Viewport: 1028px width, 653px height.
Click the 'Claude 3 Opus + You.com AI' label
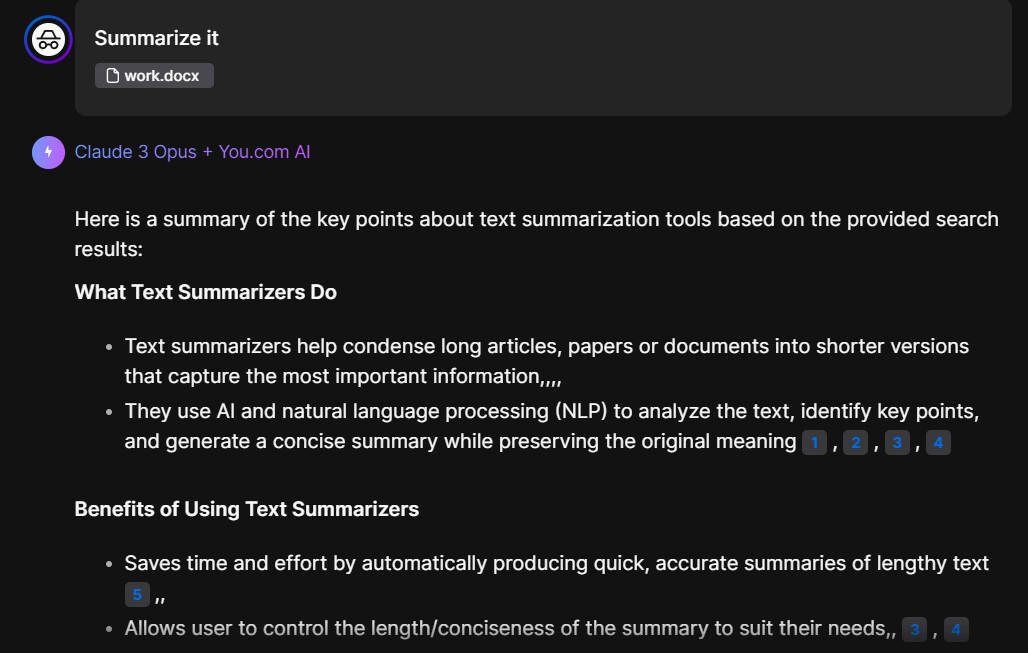click(192, 152)
